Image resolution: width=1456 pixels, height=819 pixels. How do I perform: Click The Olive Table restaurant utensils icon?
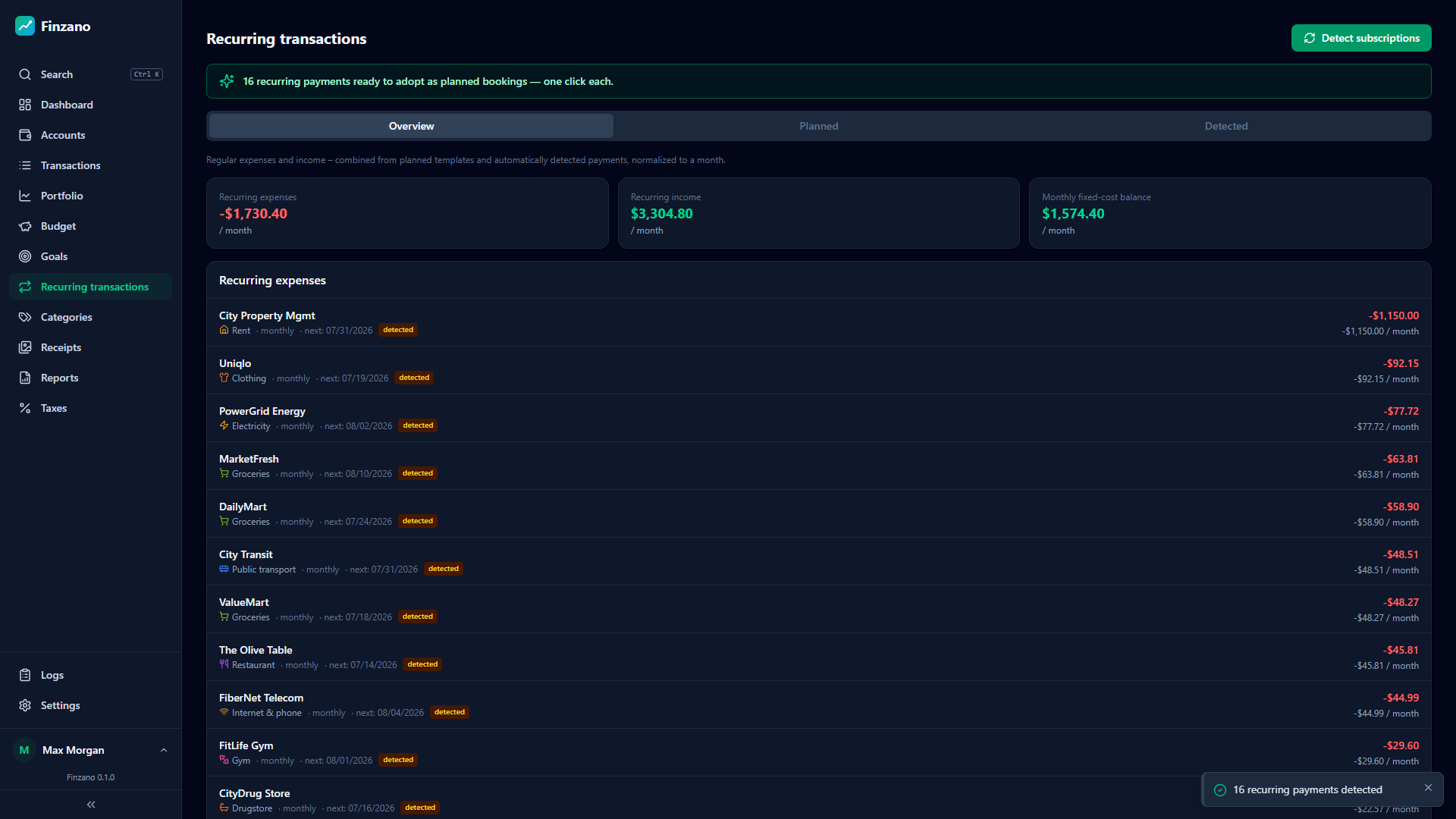click(x=224, y=664)
